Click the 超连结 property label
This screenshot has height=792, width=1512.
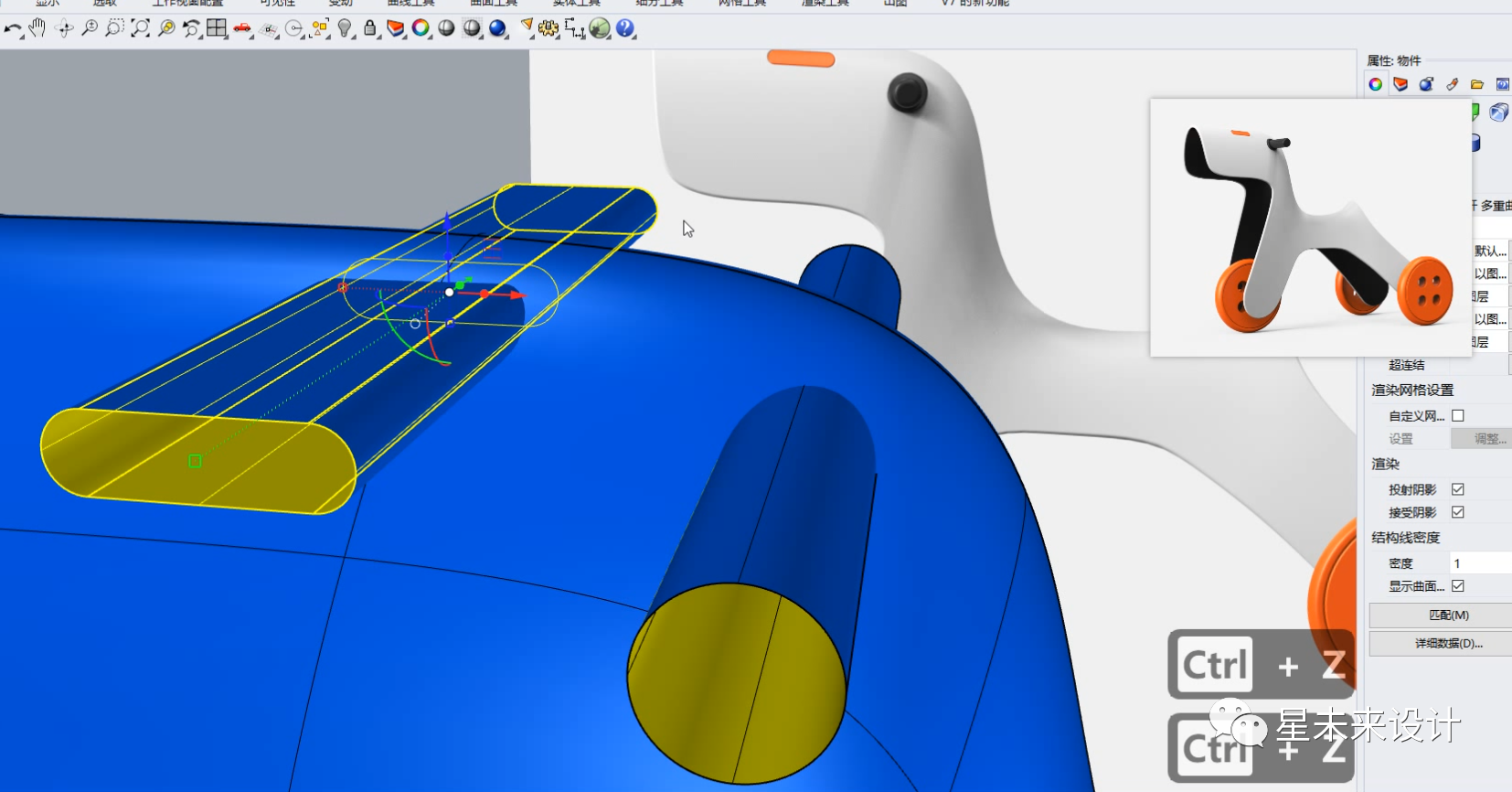(1407, 365)
